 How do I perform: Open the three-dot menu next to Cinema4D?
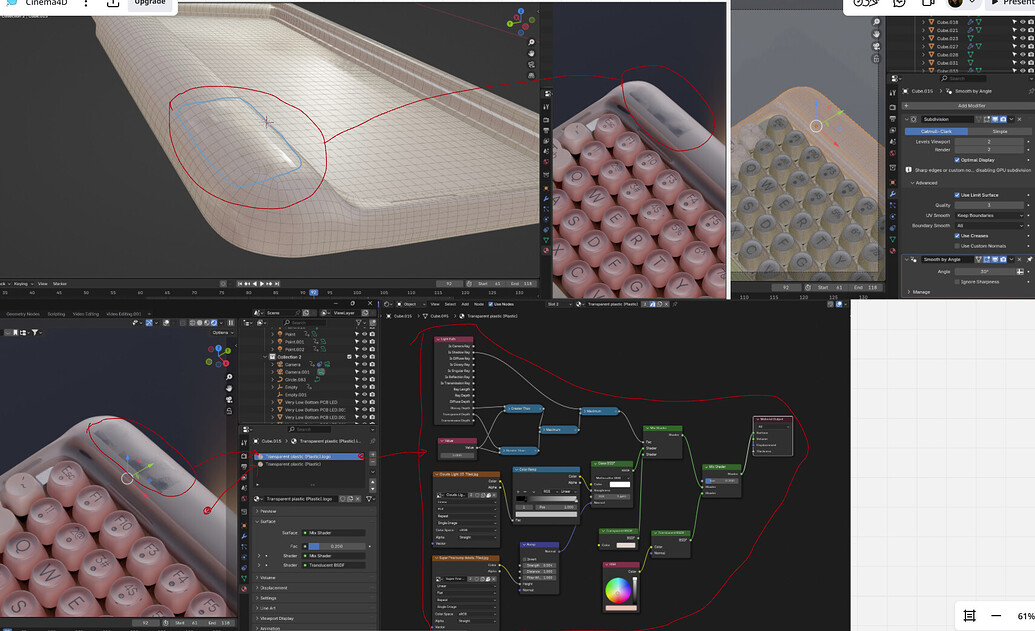click(86, 3)
